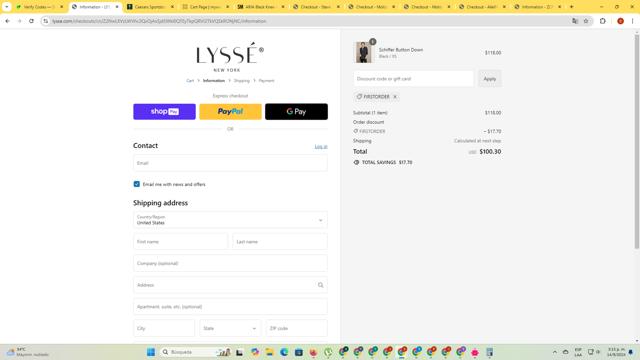The image size is (640, 360).
Task: Click the Company (optional) field
Action: click(230, 263)
